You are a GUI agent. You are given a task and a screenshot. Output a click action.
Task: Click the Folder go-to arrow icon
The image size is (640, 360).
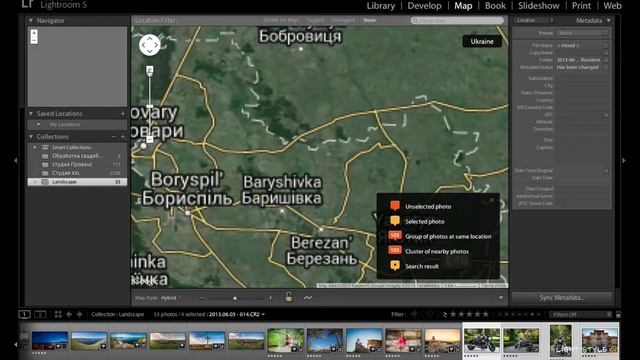tap(606, 60)
